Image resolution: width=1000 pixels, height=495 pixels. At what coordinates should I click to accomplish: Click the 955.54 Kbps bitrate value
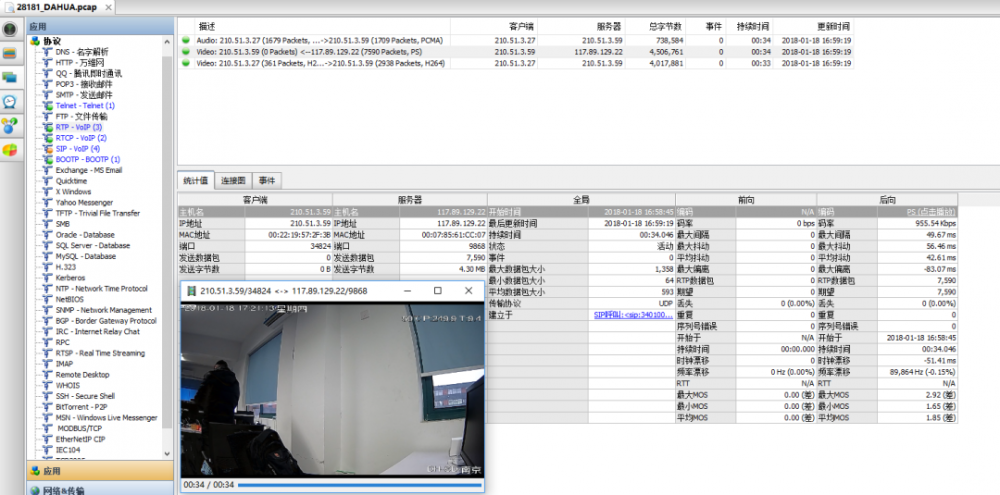point(934,224)
